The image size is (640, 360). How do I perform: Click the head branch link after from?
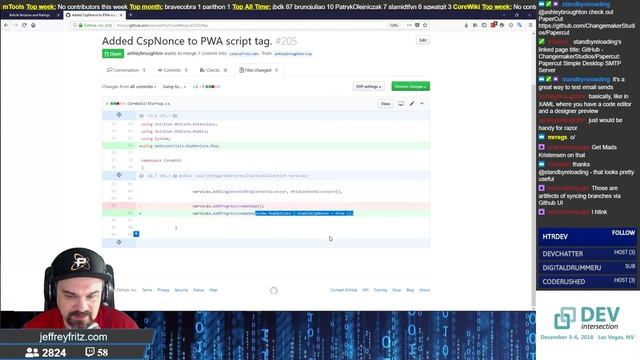click(x=293, y=54)
